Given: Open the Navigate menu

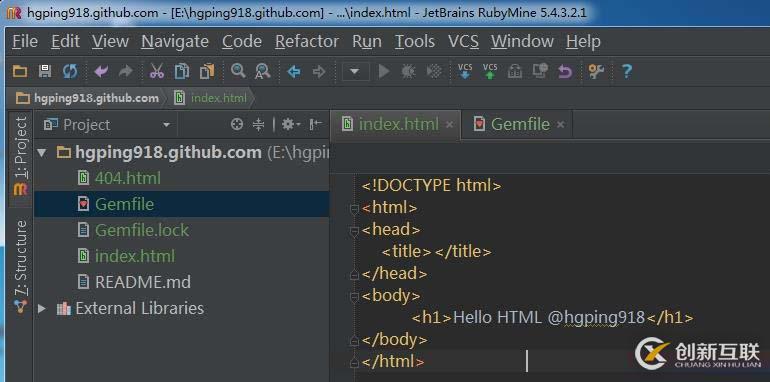Looking at the screenshot, I should pos(175,41).
